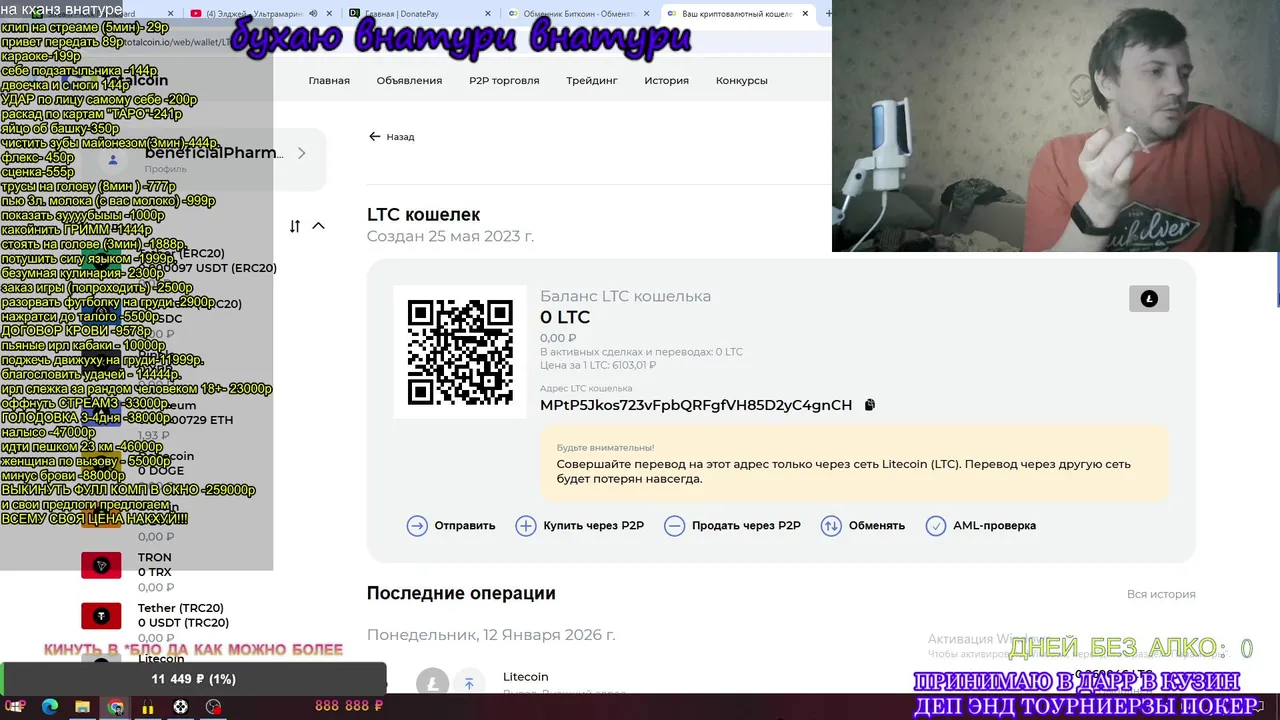Viewport: 1280px width, 720px height.
Task: Open Chrome from the taskbar
Action: [116, 706]
